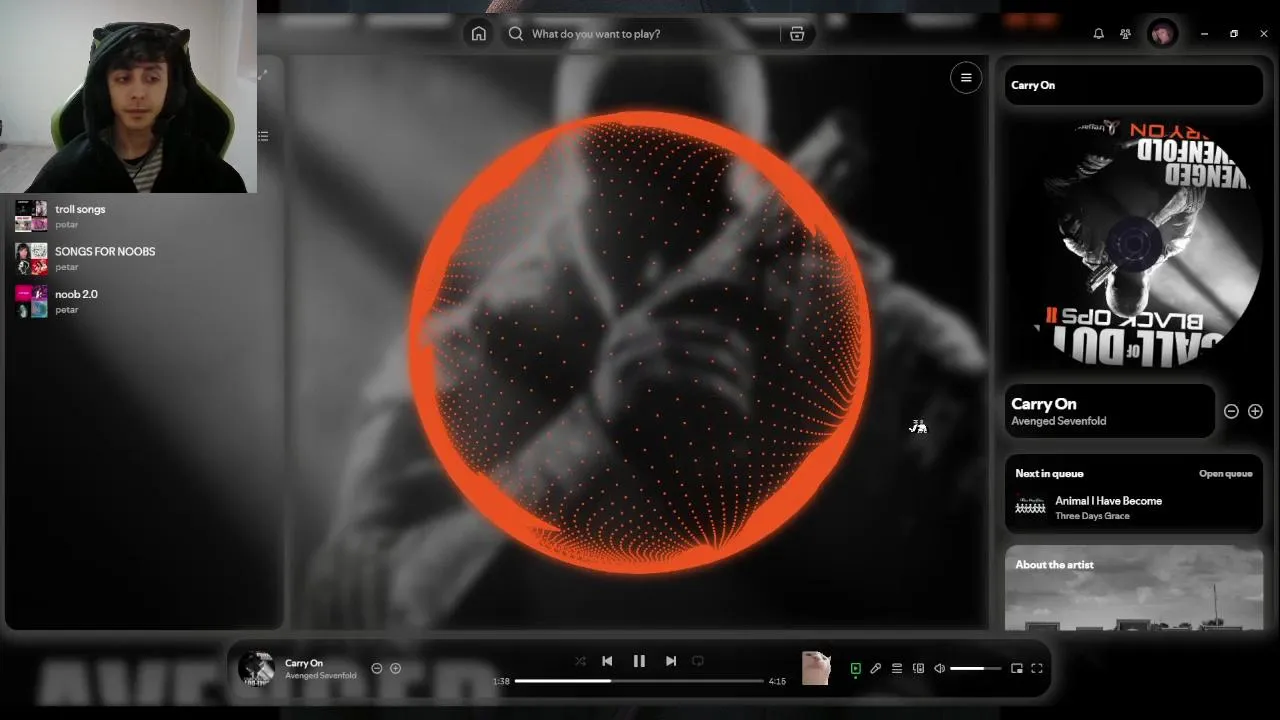Screen dimensions: 1280x720
Task: Enter fullscreen mode icon
Action: click(x=1037, y=669)
